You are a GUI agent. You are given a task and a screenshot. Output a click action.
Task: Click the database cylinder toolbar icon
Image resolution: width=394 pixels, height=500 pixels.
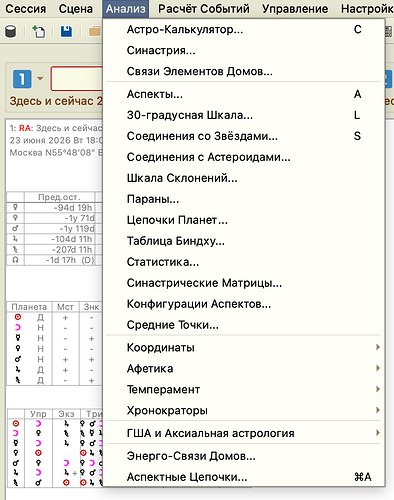pyautogui.click(x=11, y=32)
